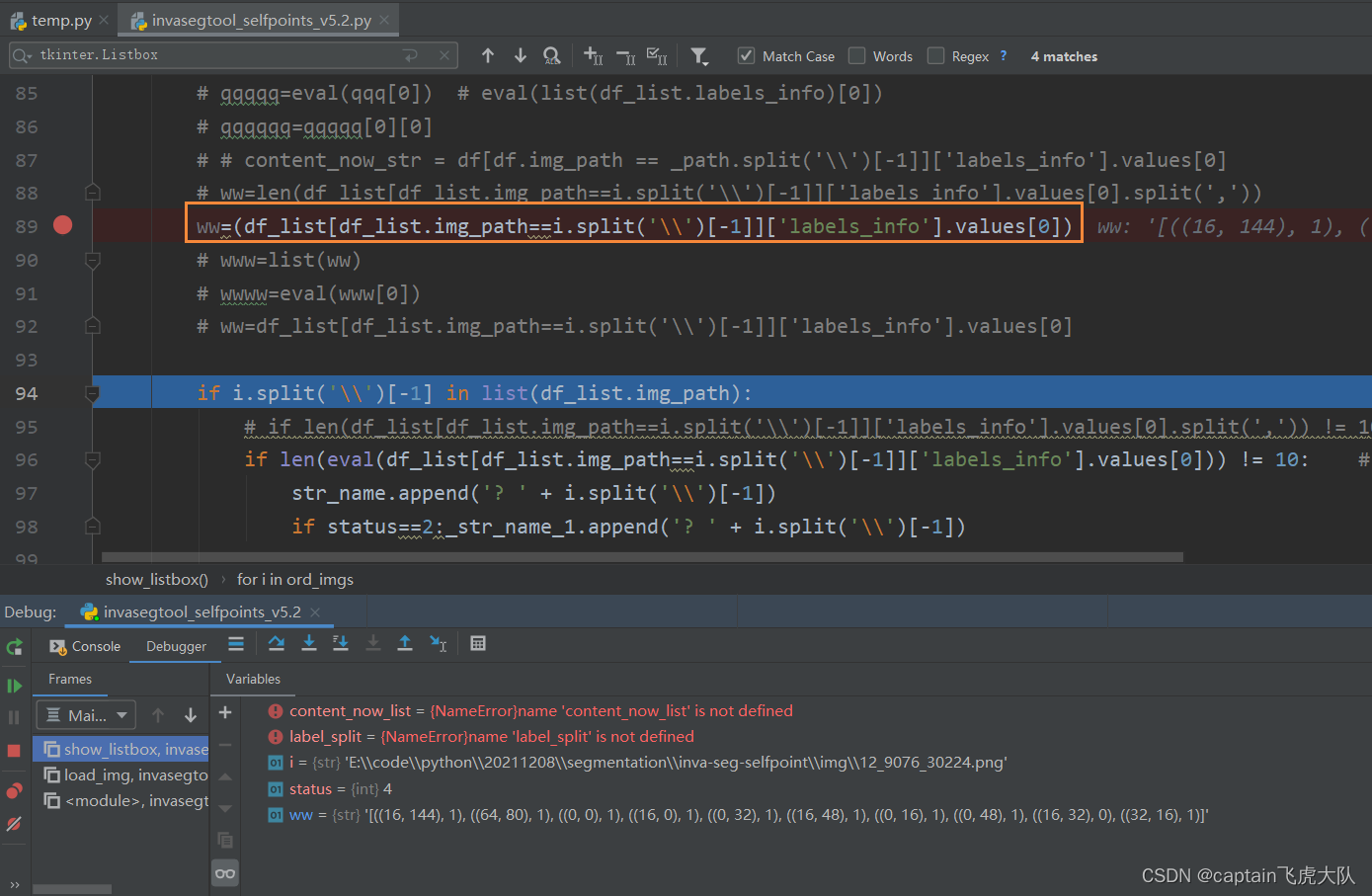Select the show_listbox stack frame
1372x896 pixels.
[121, 749]
